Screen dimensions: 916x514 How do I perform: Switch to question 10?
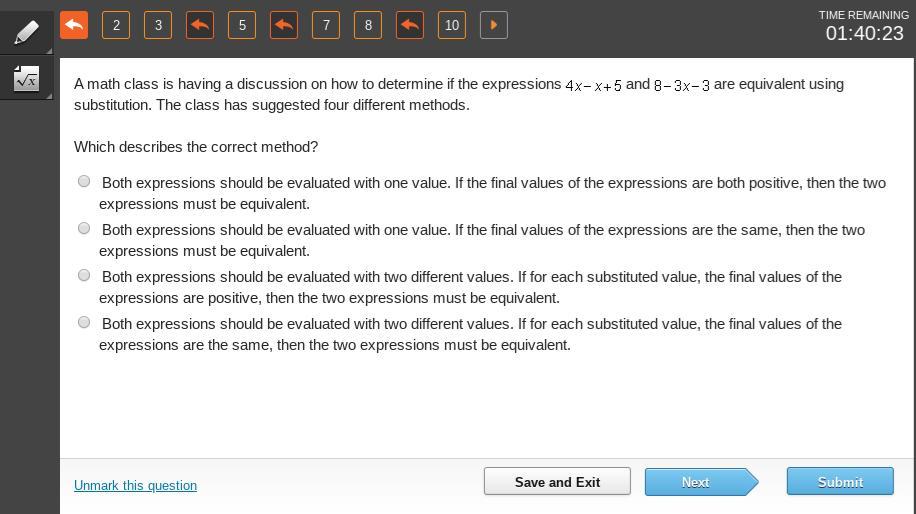(x=452, y=25)
